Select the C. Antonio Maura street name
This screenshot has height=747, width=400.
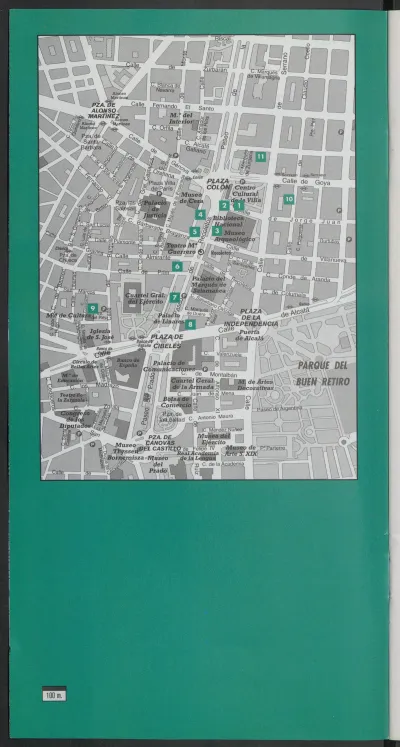click(210, 416)
